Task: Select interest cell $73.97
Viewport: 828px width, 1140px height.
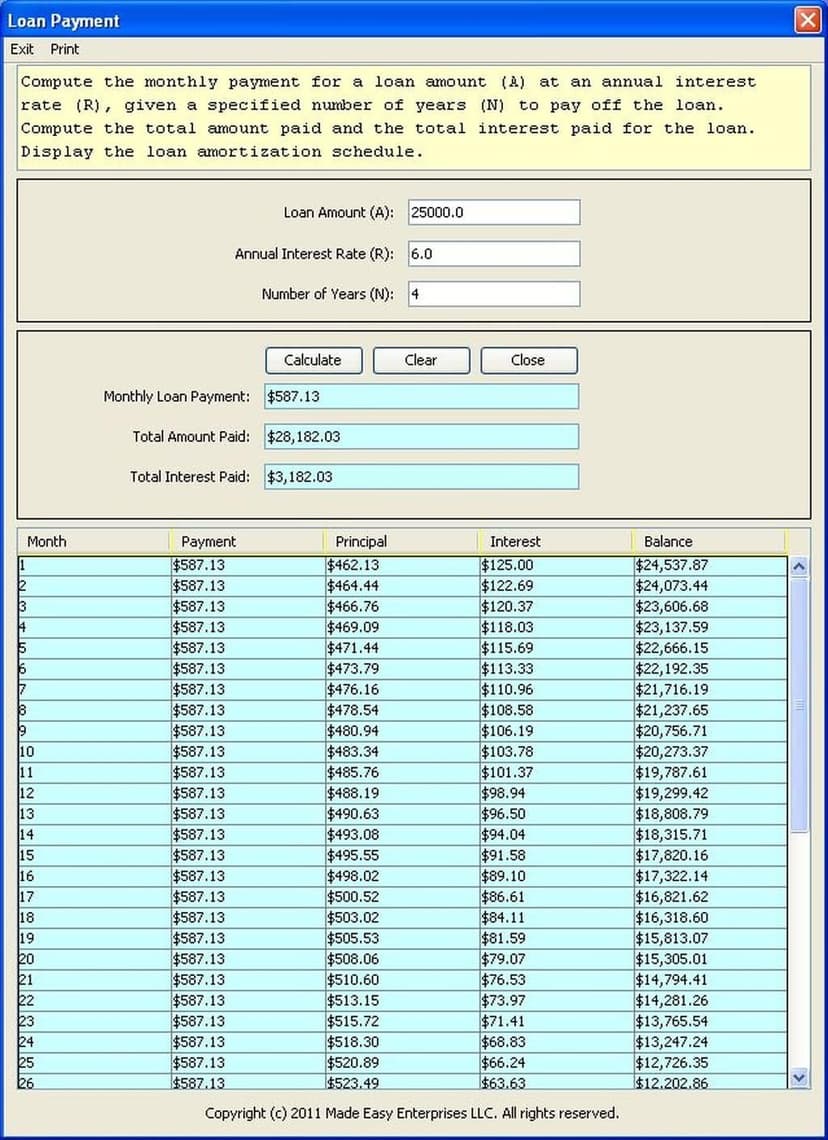Action: click(x=556, y=1000)
